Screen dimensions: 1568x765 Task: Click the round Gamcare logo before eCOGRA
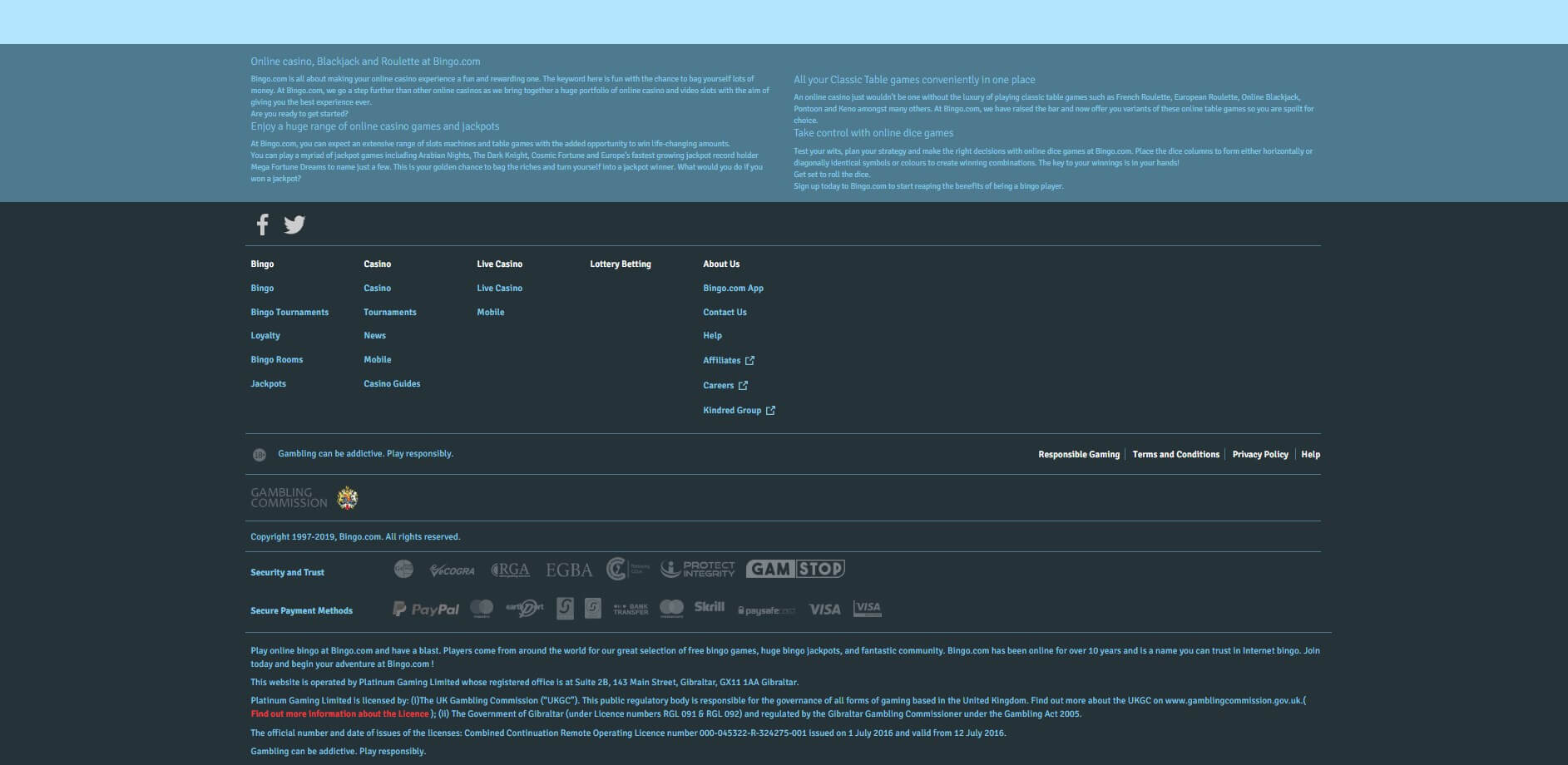point(403,570)
